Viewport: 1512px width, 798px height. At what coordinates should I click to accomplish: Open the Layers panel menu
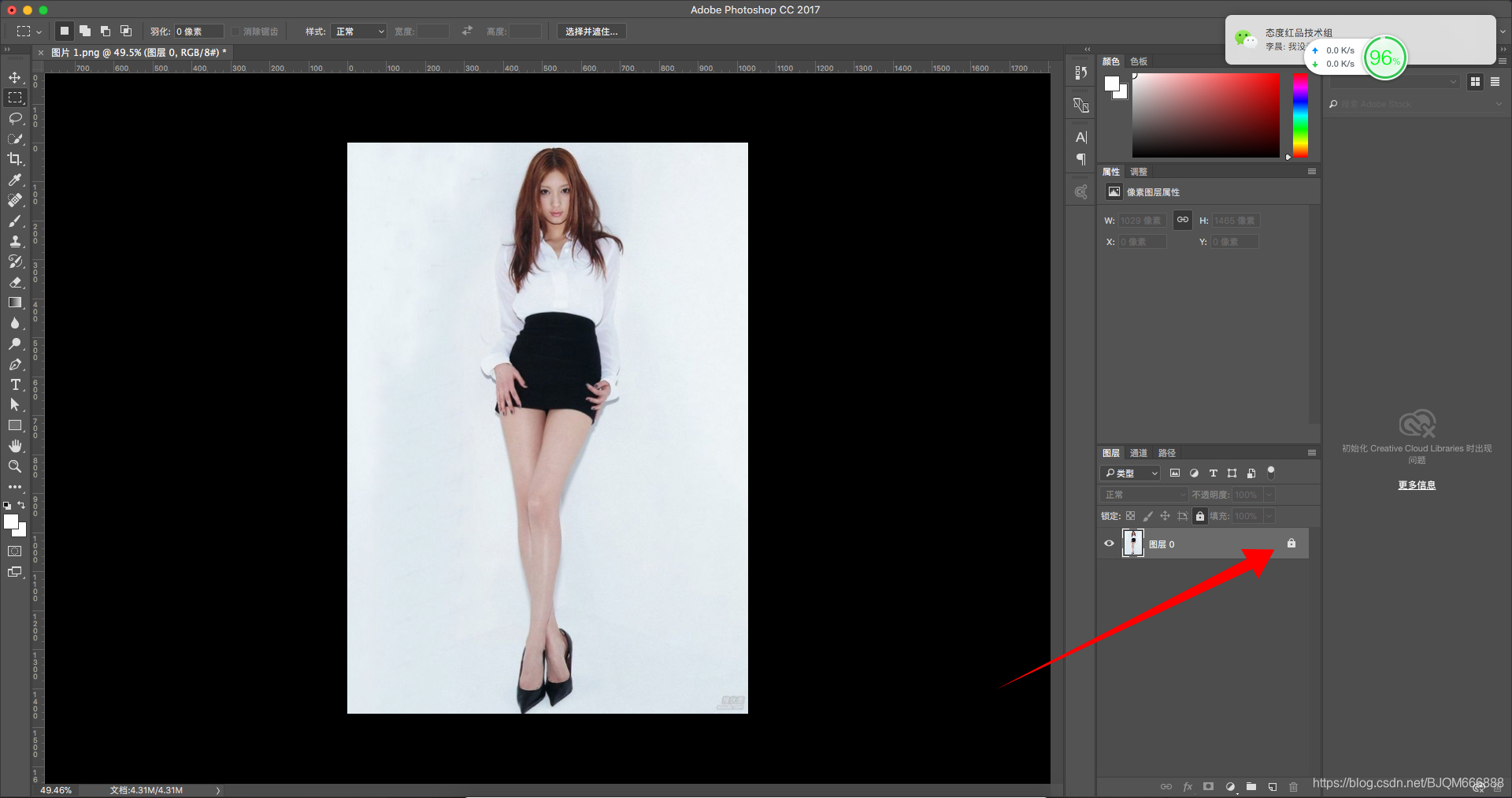[1312, 453]
